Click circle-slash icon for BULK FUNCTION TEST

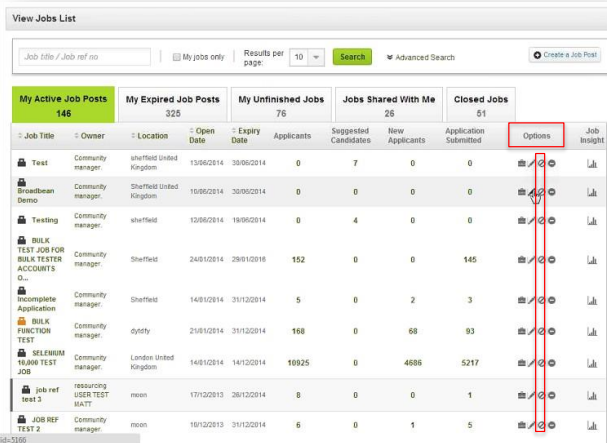(x=541, y=331)
